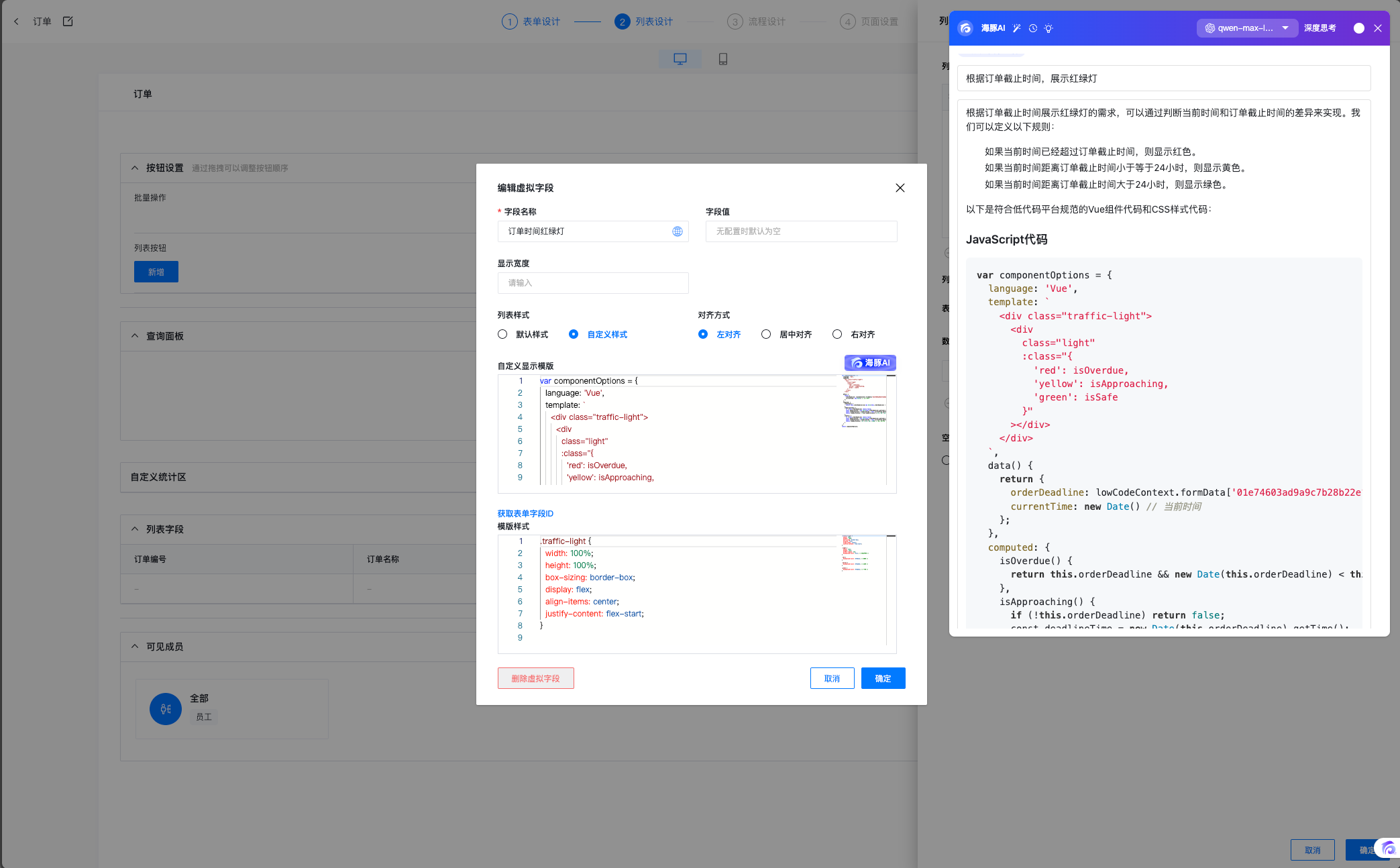1400x868 pixels.
Task: Click the magic wand icon in the AI panel
Action: [x=1017, y=28]
